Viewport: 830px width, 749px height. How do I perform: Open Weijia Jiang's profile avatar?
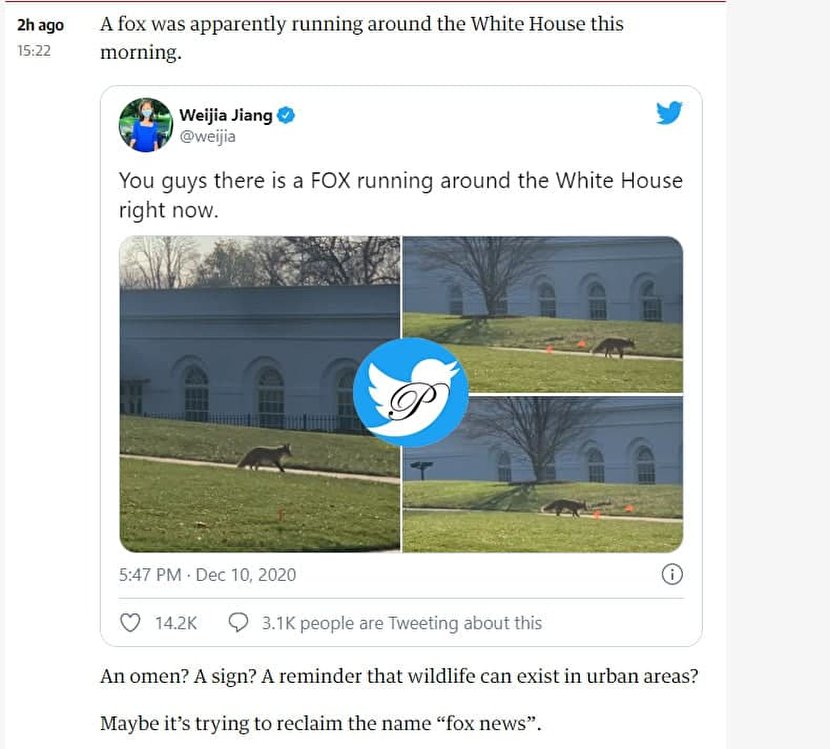click(x=145, y=125)
